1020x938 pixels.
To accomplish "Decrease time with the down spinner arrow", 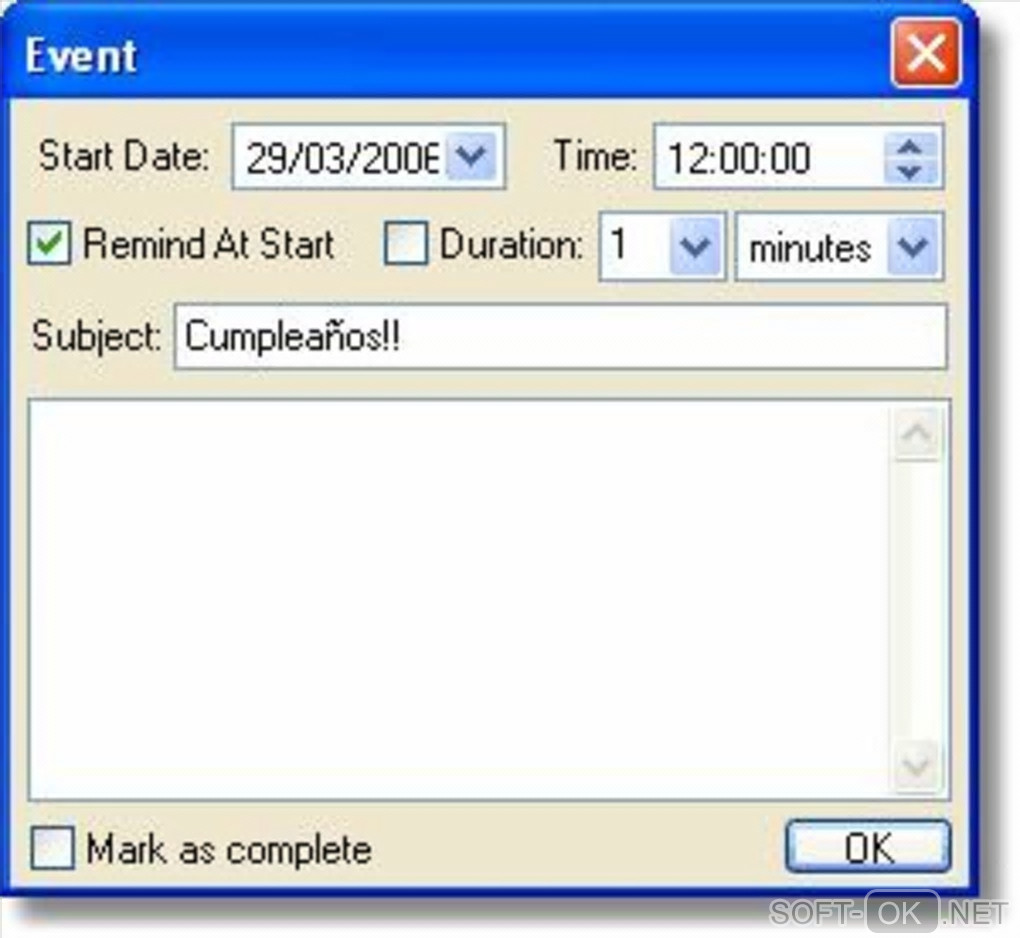I will [x=910, y=170].
